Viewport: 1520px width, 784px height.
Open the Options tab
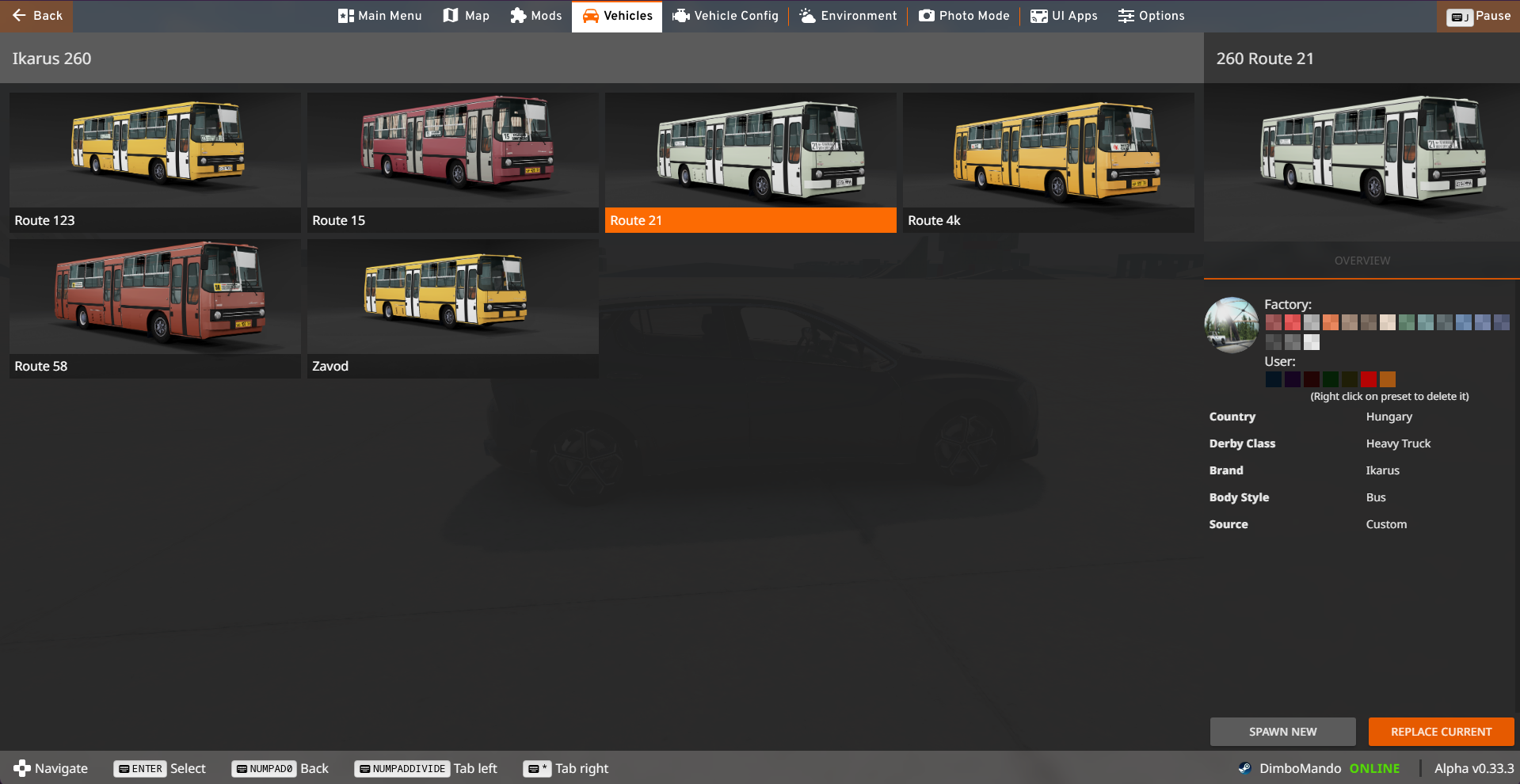[x=1151, y=16]
